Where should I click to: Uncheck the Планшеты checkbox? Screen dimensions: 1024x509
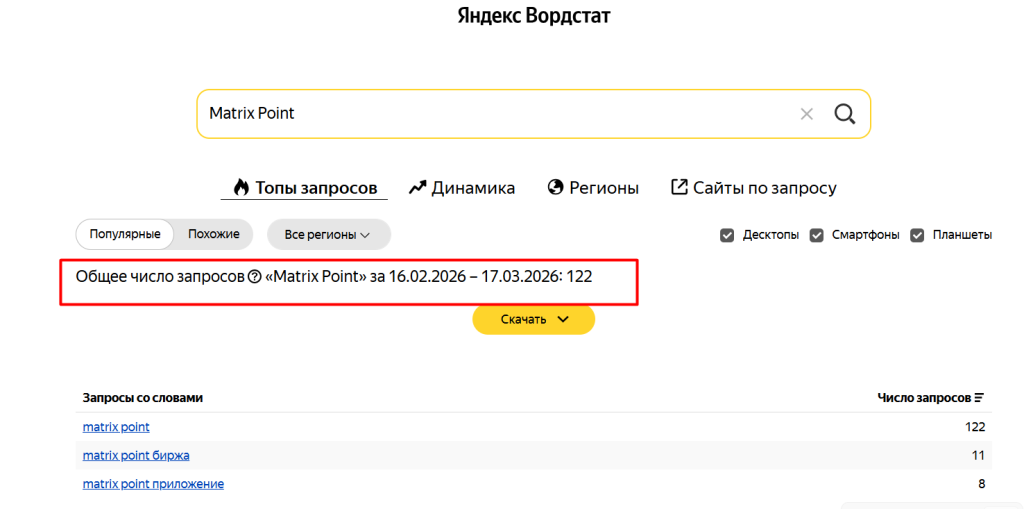click(x=918, y=235)
